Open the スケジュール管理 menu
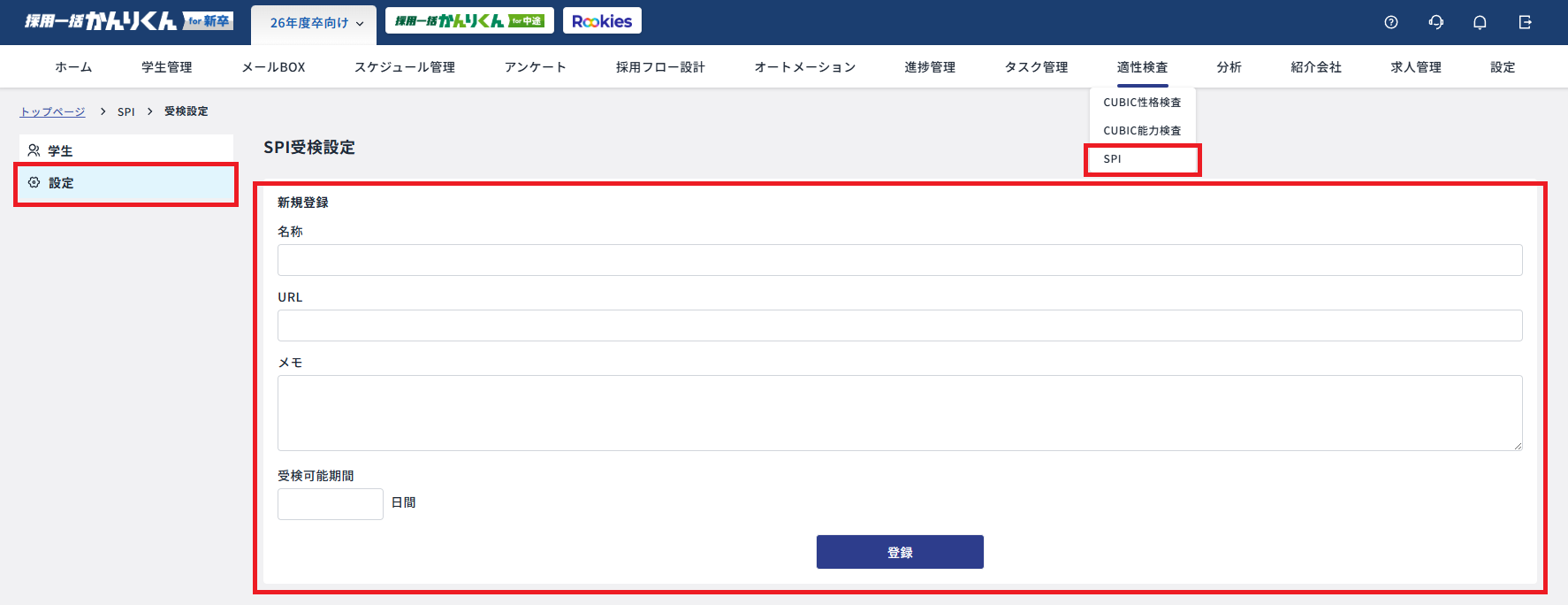1568x605 pixels. pyautogui.click(x=405, y=67)
